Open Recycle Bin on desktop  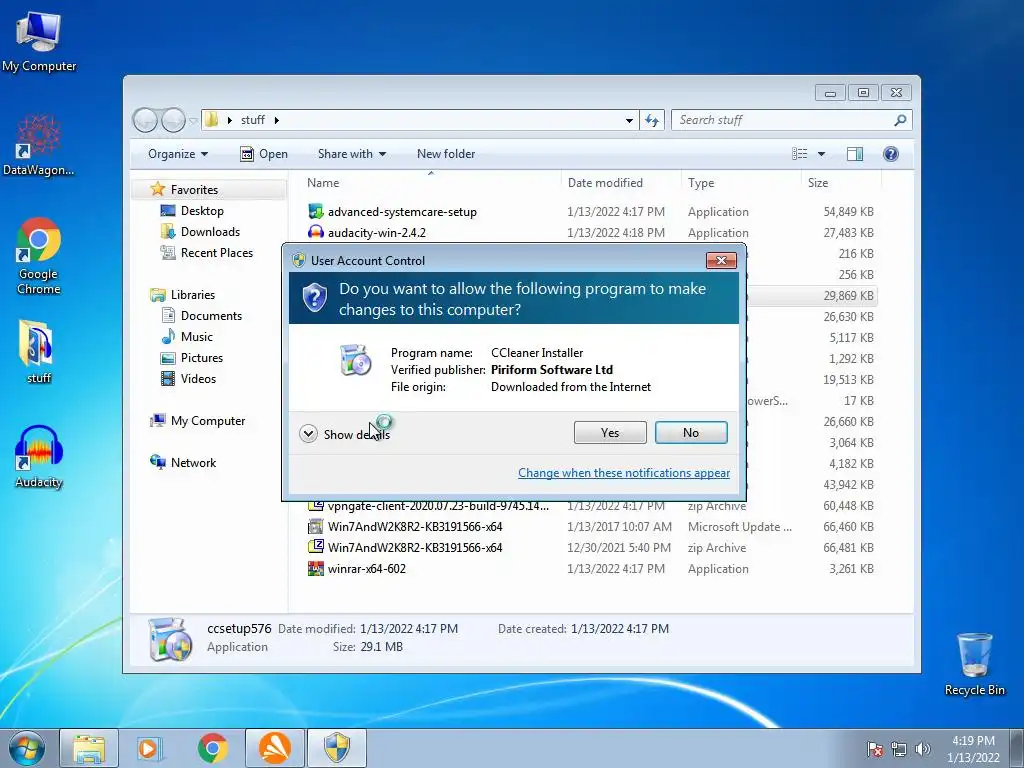coord(974,664)
